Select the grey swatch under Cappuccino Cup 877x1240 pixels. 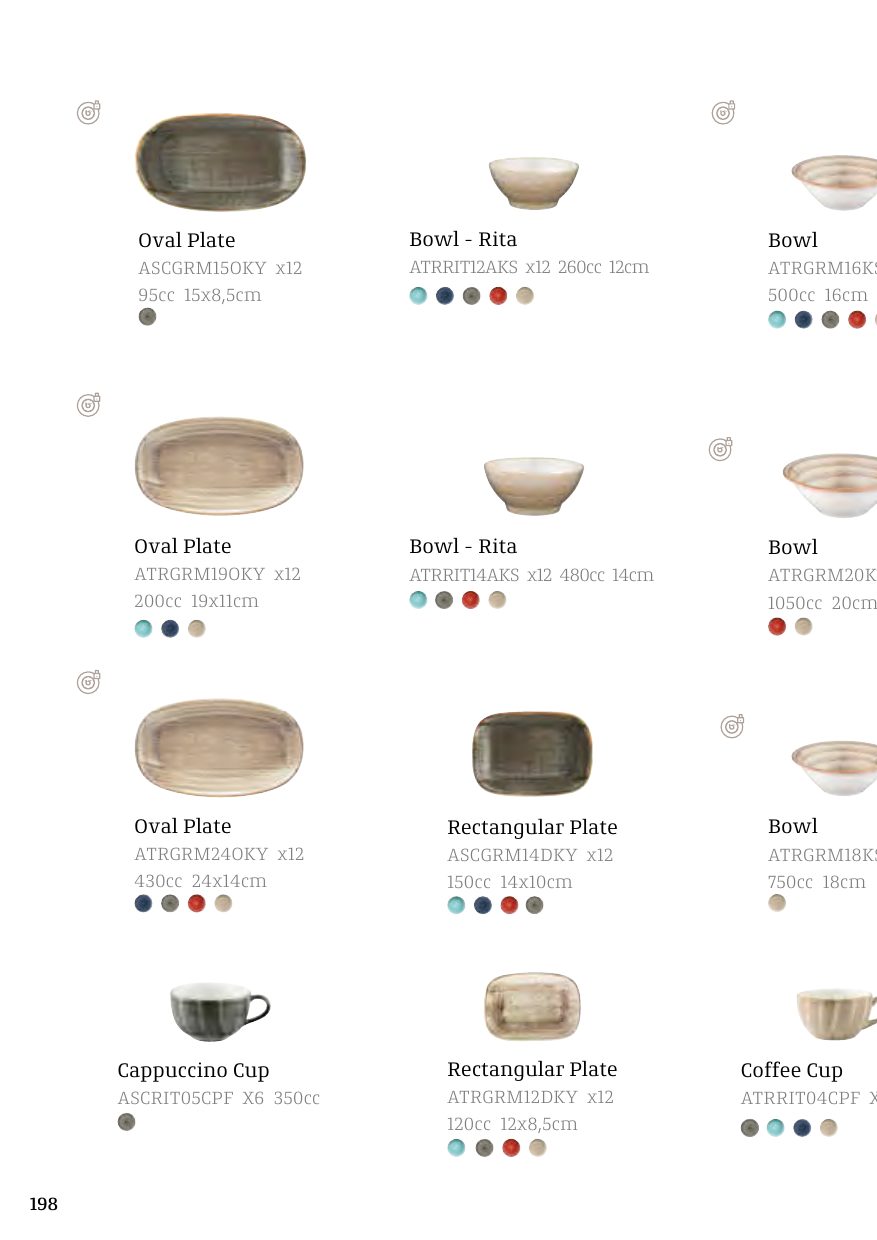pyautogui.click(x=126, y=1121)
